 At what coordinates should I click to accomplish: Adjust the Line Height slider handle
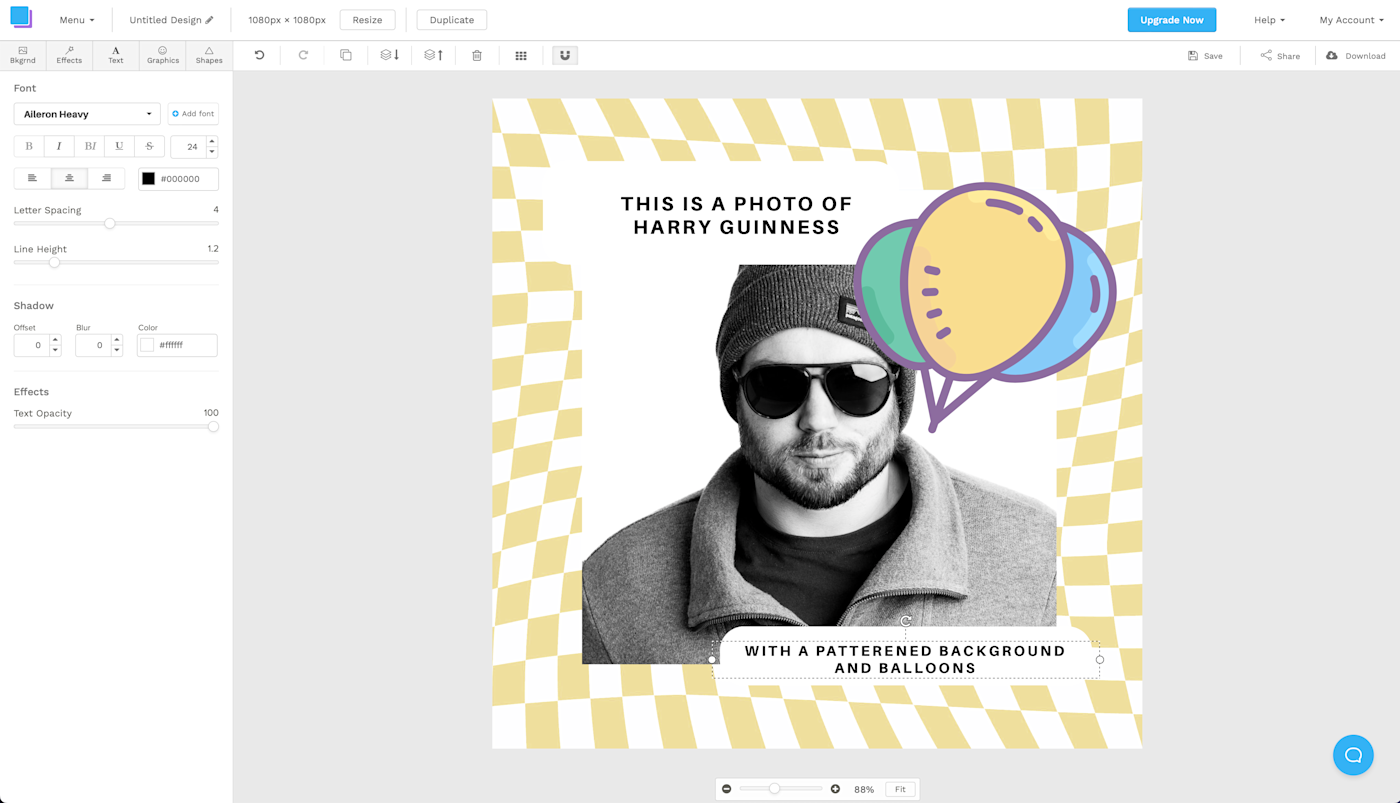pyautogui.click(x=55, y=262)
